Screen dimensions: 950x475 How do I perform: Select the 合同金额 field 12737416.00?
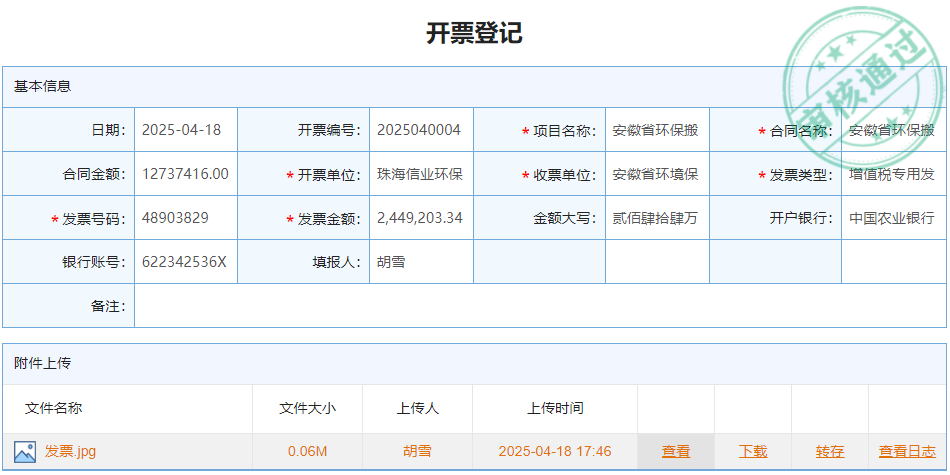click(x=185, y=174)
